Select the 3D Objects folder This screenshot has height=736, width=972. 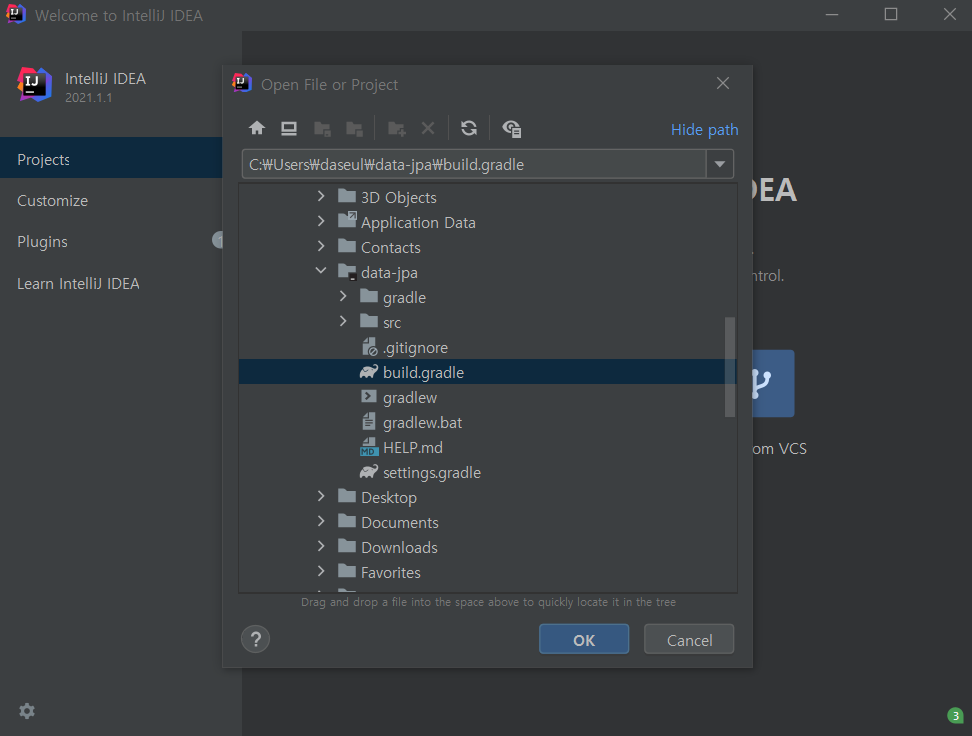pyautogui.click(x=399, y=198)
